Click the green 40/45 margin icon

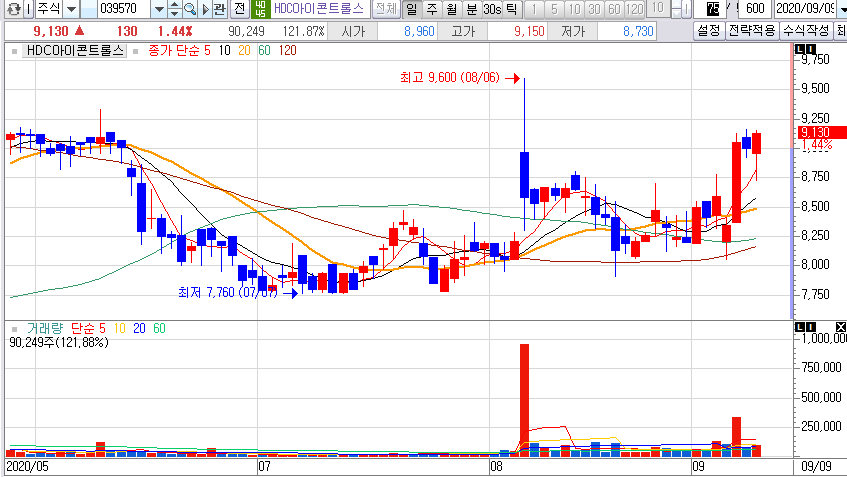click(x=260, y=9)
